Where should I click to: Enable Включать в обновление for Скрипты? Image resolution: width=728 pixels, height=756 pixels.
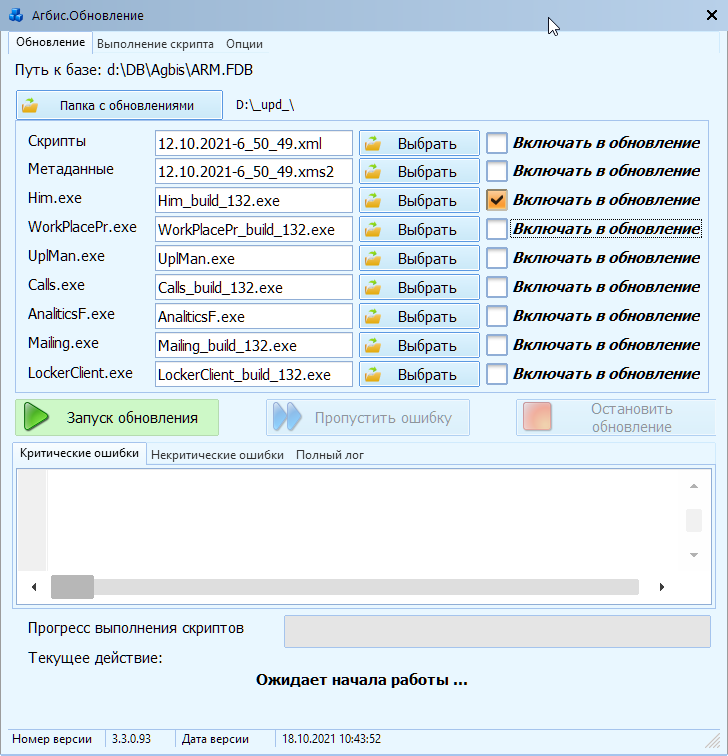[x=497, y=143]
